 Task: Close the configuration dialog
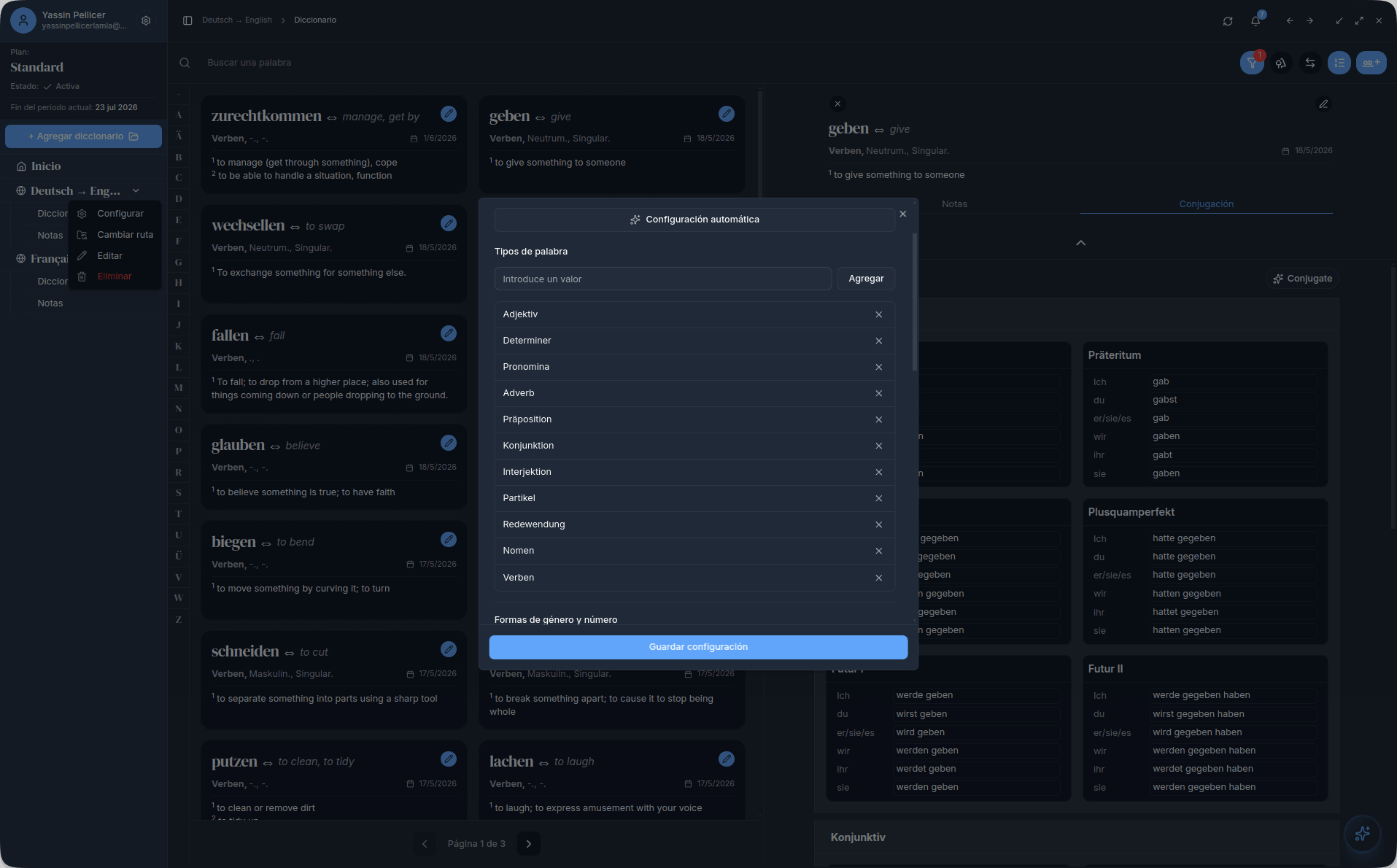coord(903,214)
